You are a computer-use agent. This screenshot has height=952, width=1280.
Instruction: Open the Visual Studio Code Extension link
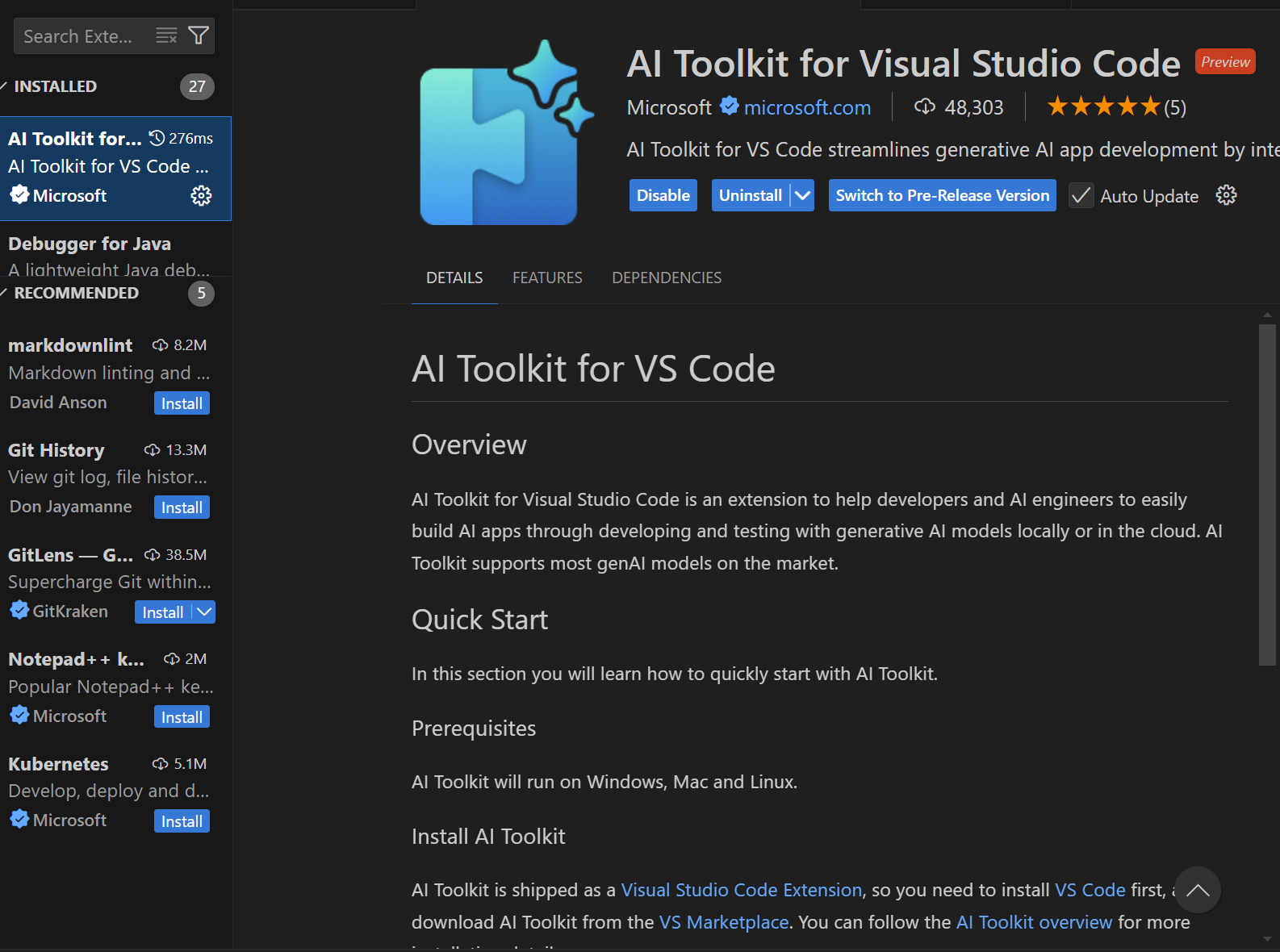(x=742, y=890)
